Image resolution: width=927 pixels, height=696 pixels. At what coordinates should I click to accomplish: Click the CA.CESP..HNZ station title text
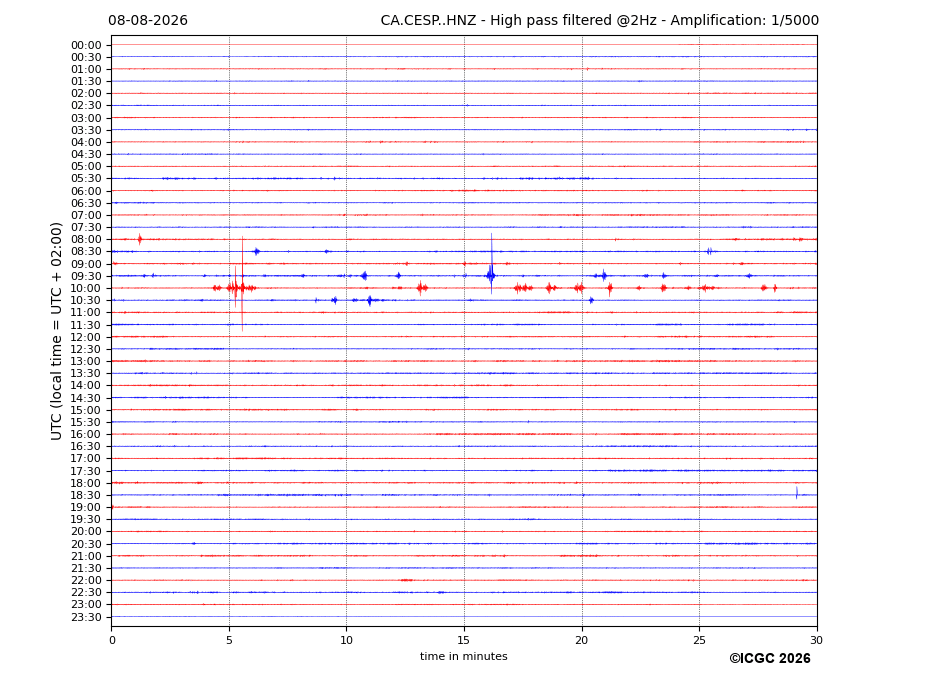[x=428, y=21]
